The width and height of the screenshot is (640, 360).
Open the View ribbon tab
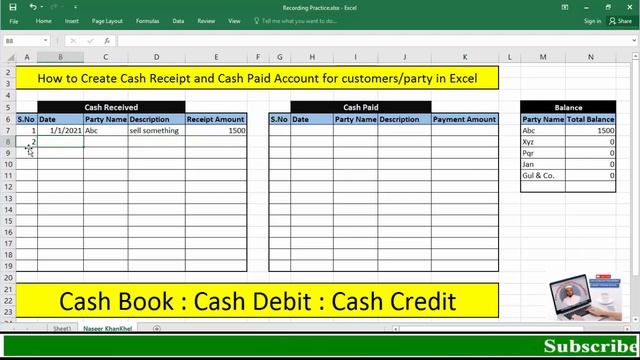234,21
